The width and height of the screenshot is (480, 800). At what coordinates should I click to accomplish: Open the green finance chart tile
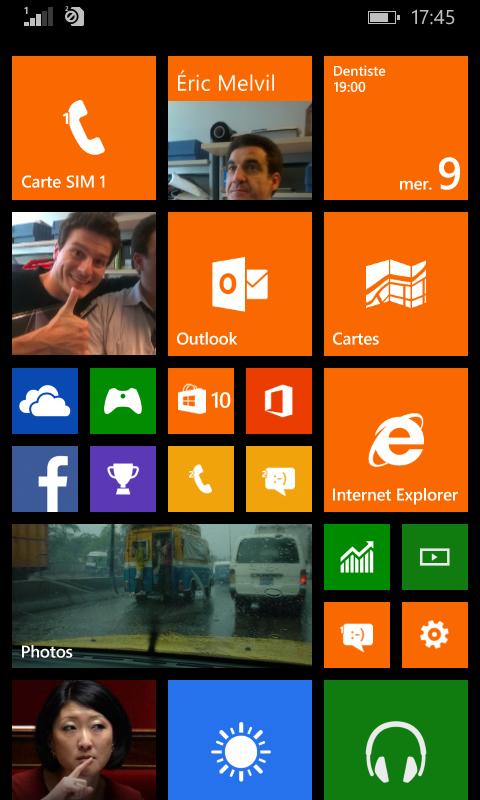click(357, 557)
